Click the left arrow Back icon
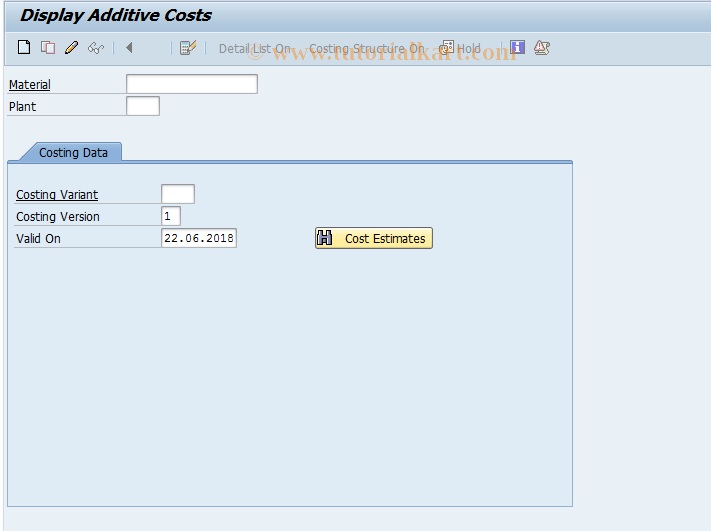This screenshot has height=531, width=711. click(x=129, y=47)
